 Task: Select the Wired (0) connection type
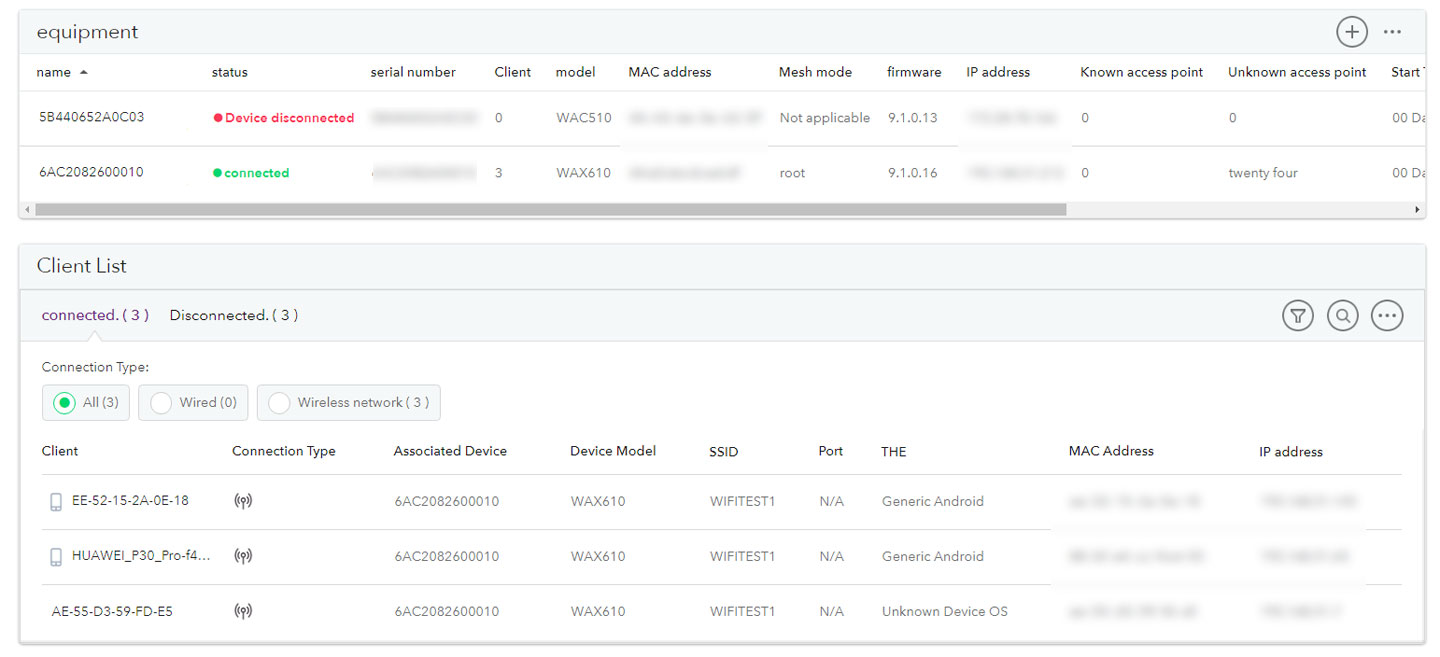[x=161, y=402]
